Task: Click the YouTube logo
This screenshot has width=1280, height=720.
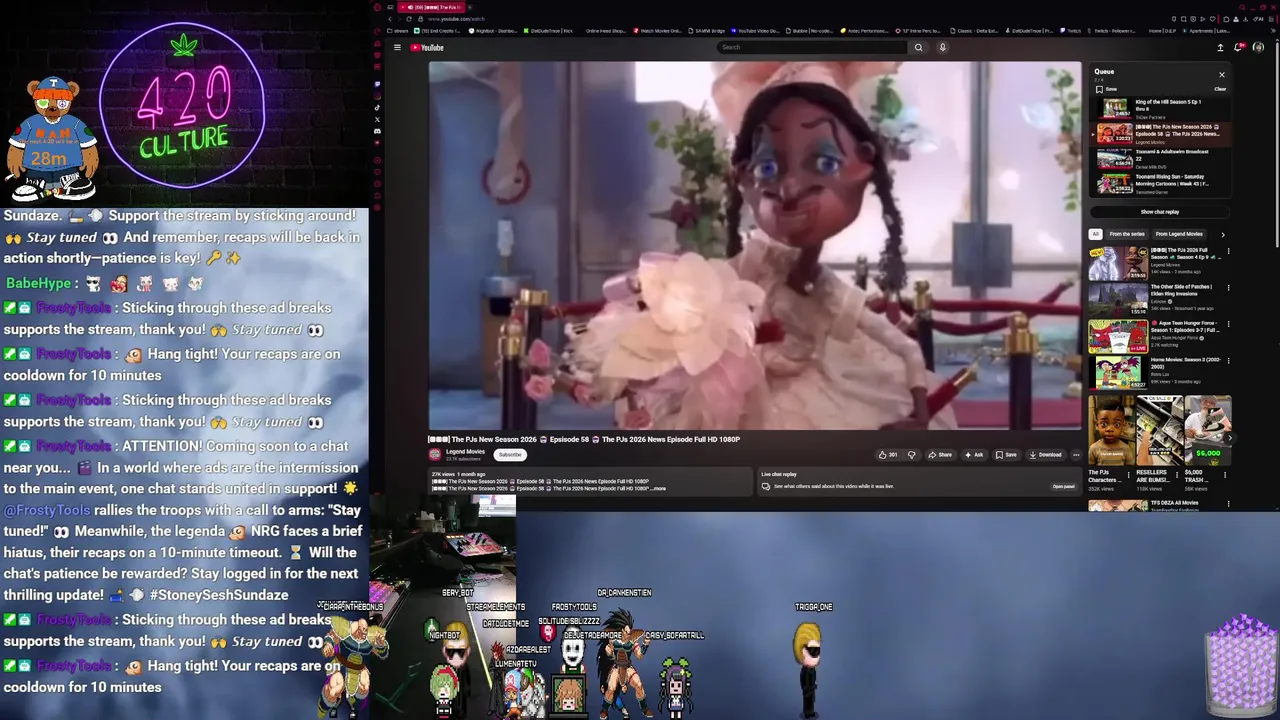Action: 427,47
